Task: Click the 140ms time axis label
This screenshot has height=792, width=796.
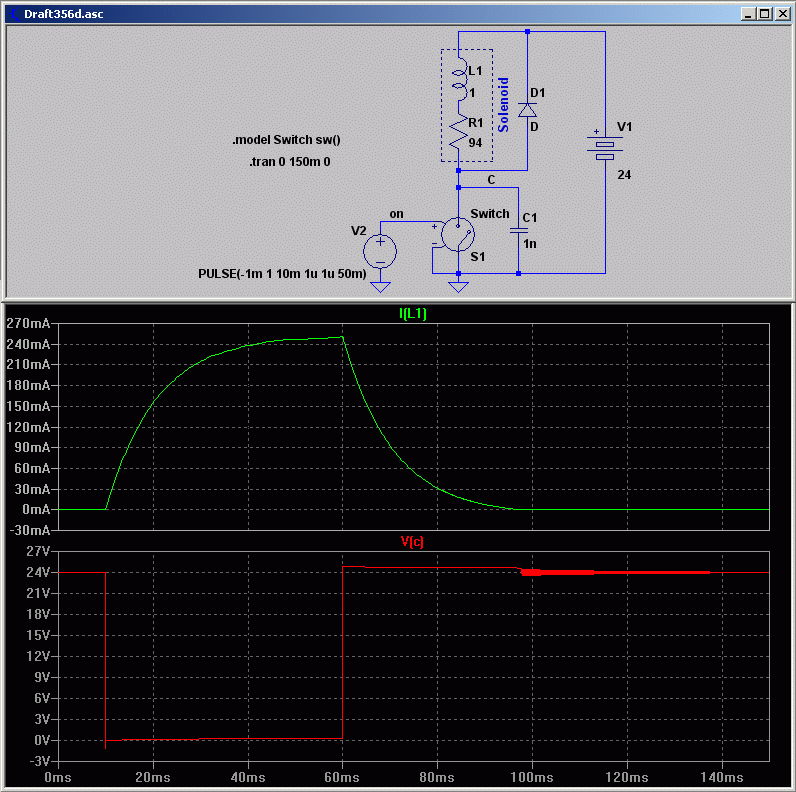Action: (721, 777)
